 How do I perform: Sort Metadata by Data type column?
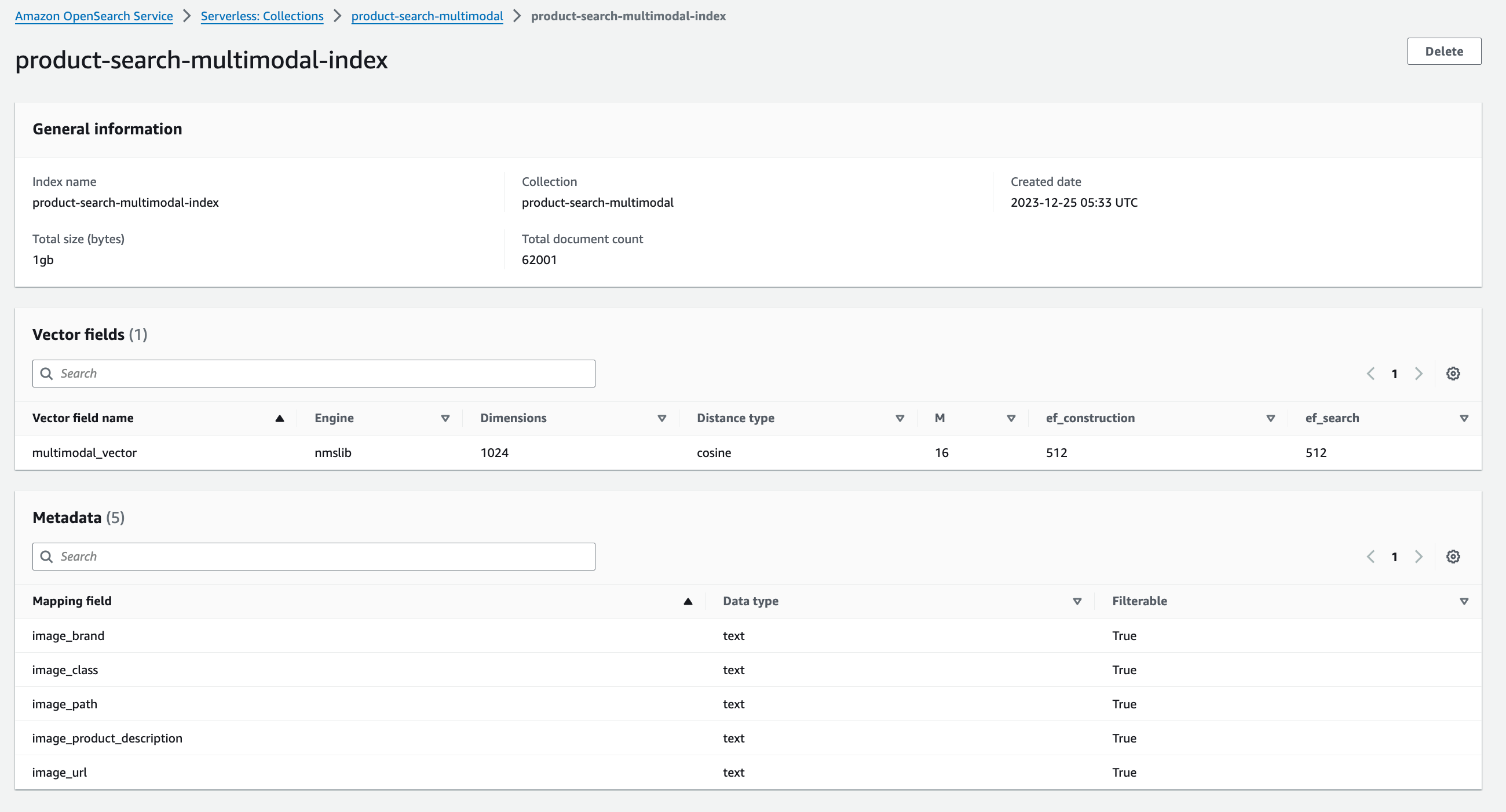pyautogui.click(x=1077, y=601)
